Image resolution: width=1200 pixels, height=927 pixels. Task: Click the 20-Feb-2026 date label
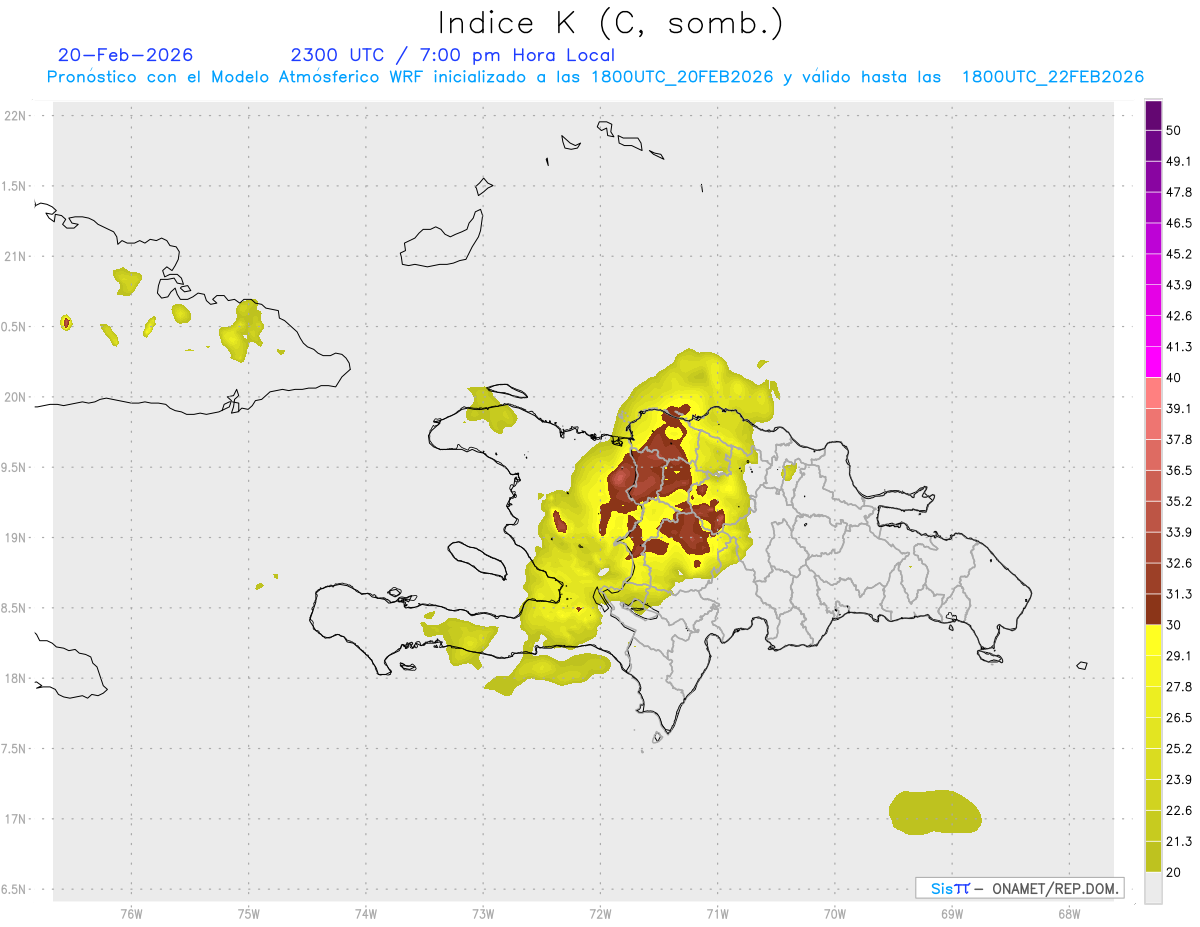point(125,55)
